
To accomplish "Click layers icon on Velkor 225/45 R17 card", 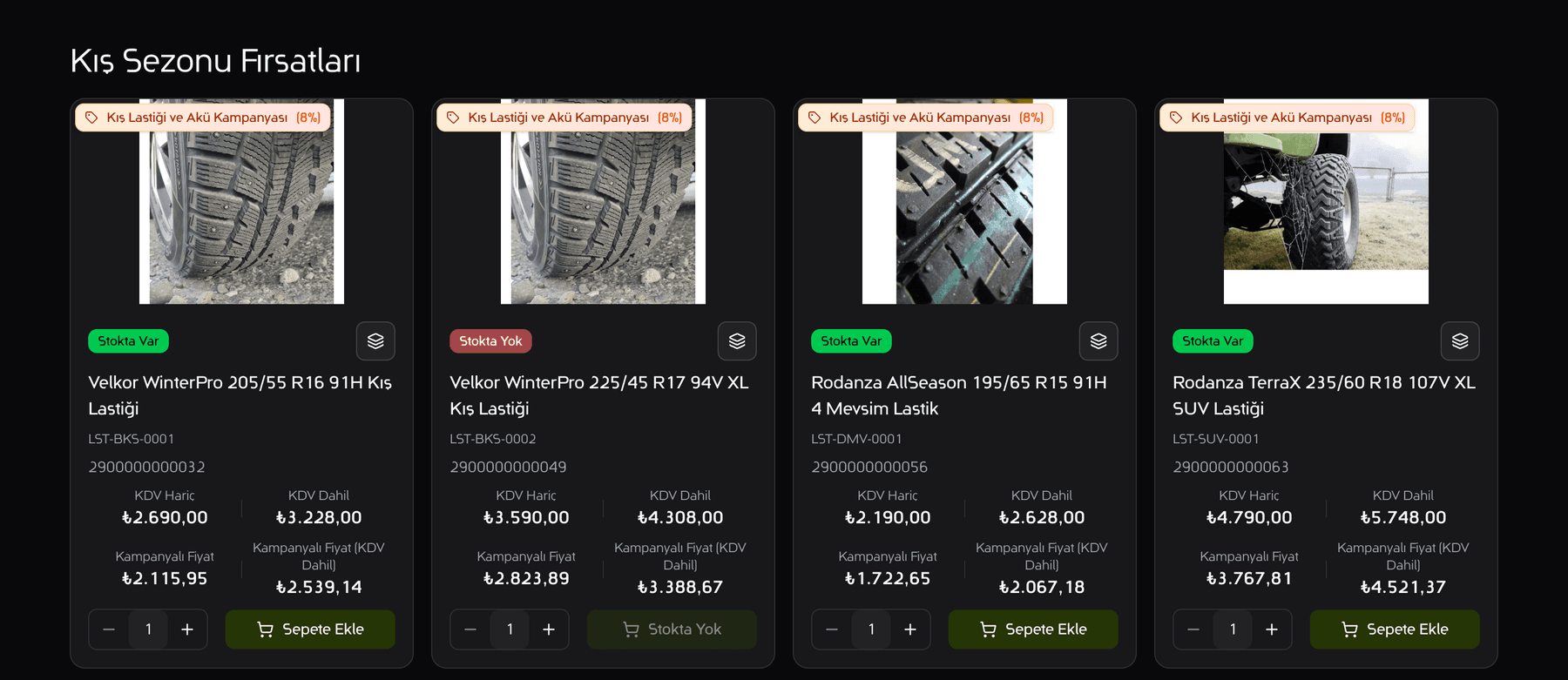I will [737, 341].
